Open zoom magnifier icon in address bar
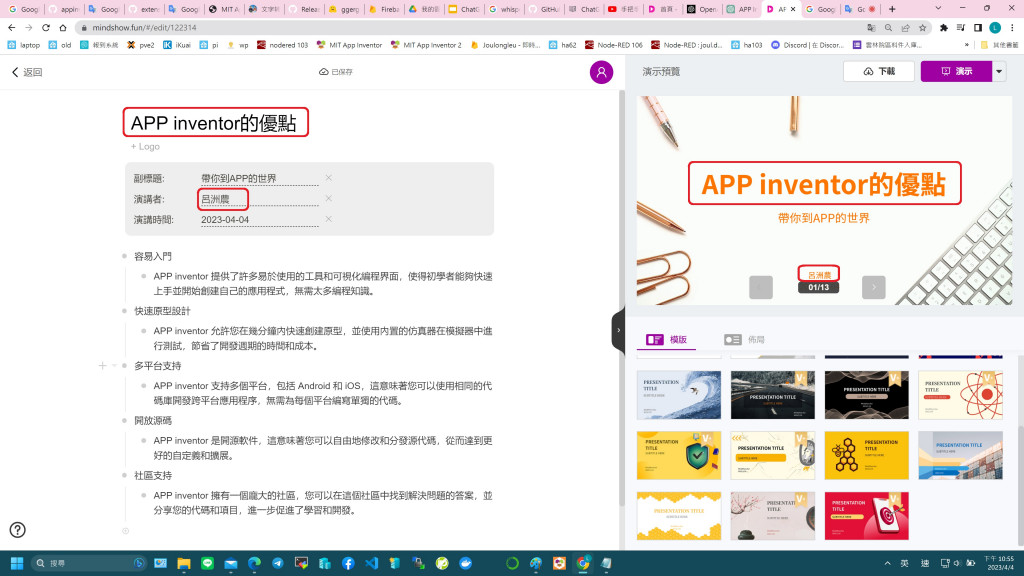This screenshot has width=1024, height=576. (x=888, y=27)
